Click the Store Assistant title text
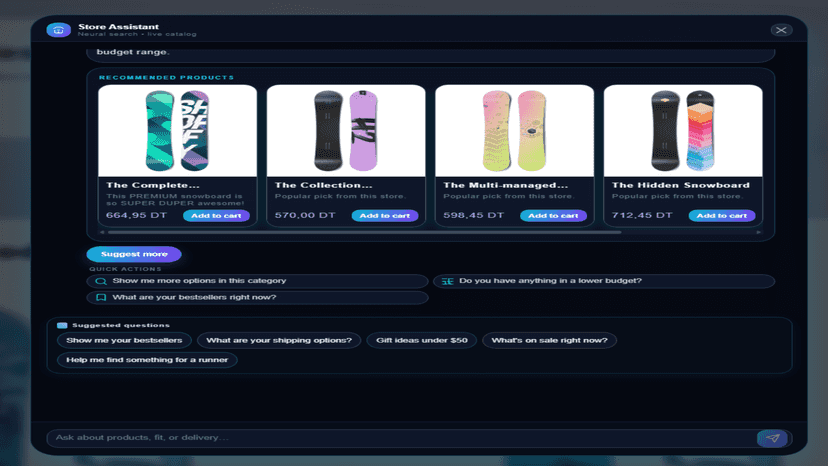The height and width of the screenshot is (466, 828). (118, 26)
